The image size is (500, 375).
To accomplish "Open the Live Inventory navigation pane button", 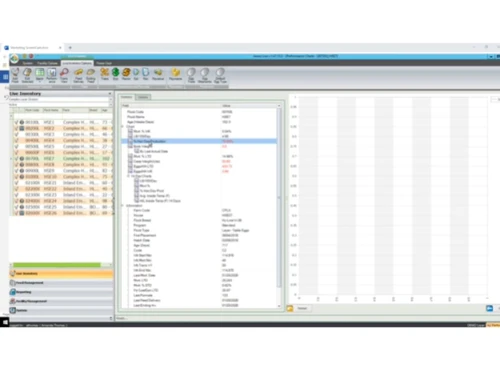I will [61, 274].
